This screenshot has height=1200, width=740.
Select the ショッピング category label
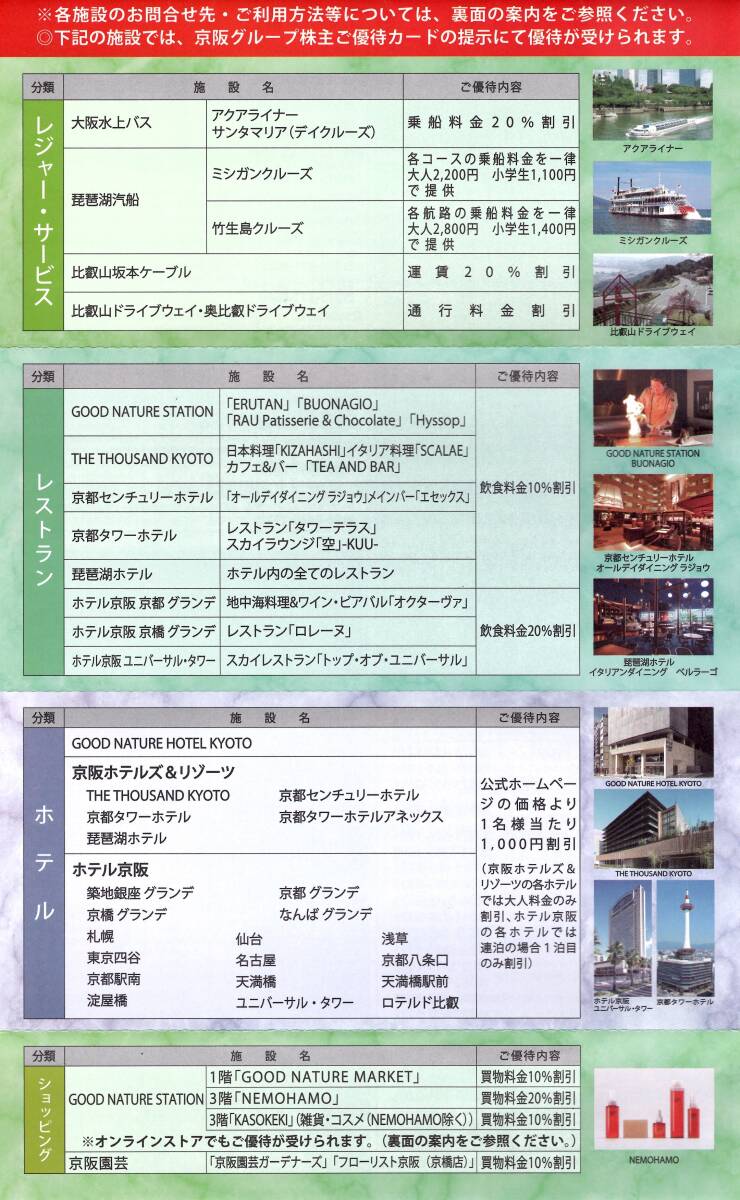click(43, 1119)
